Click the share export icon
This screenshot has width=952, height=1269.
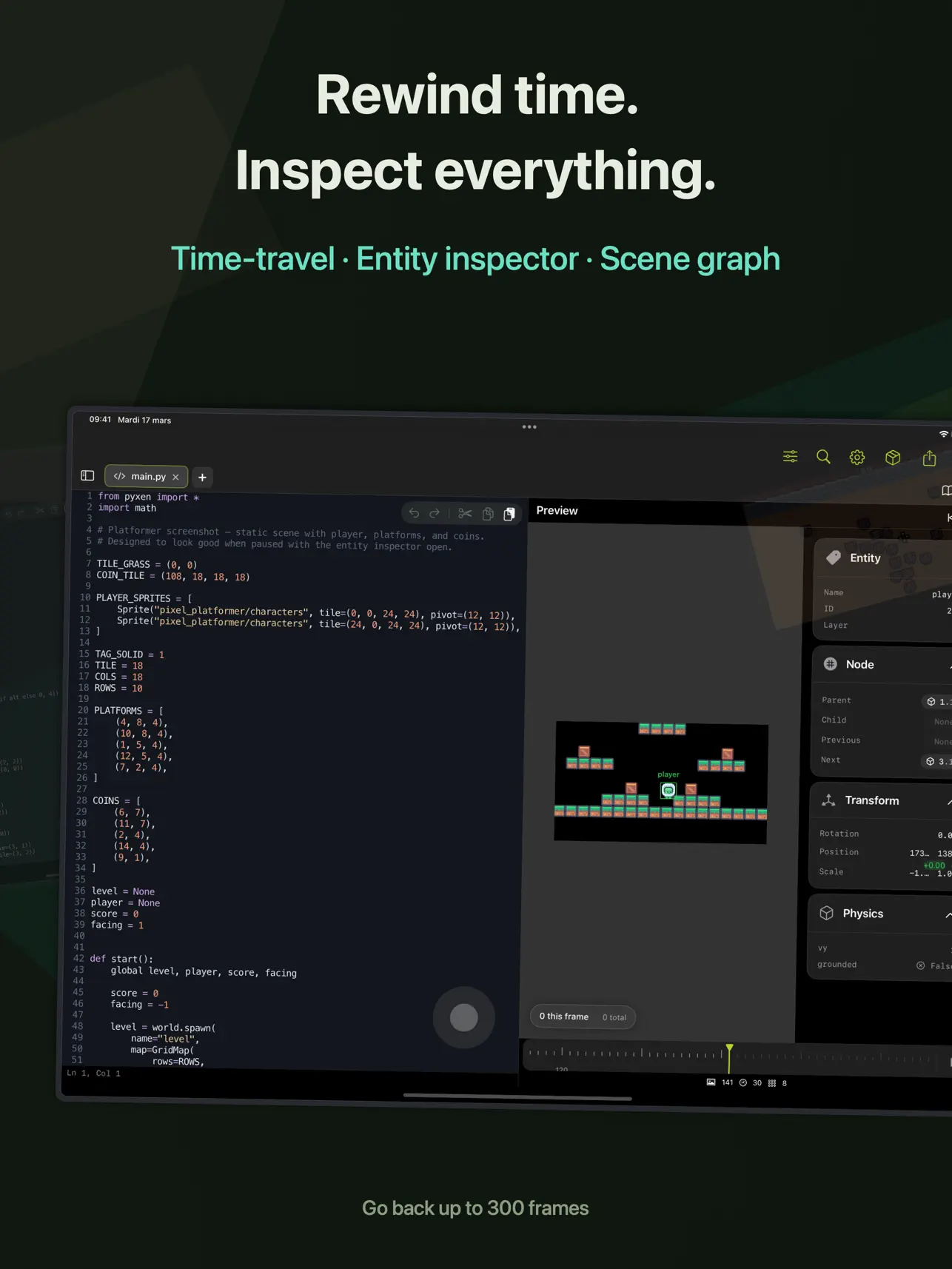(930, 458)
